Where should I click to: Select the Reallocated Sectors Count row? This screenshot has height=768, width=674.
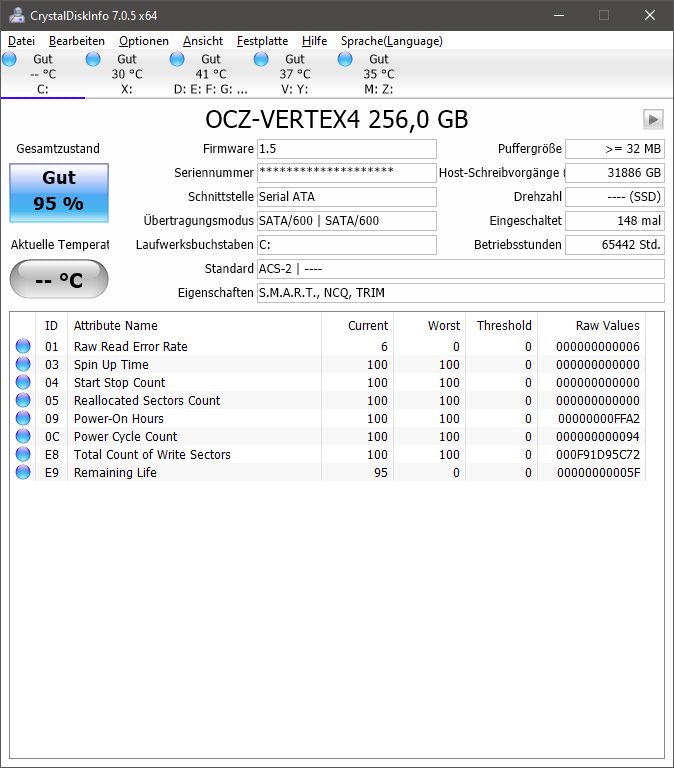pos(328,400)
